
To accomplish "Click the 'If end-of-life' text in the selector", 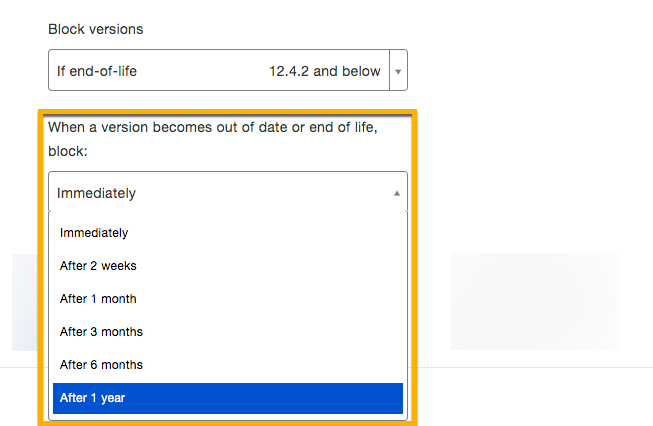I will coord(97,71).
